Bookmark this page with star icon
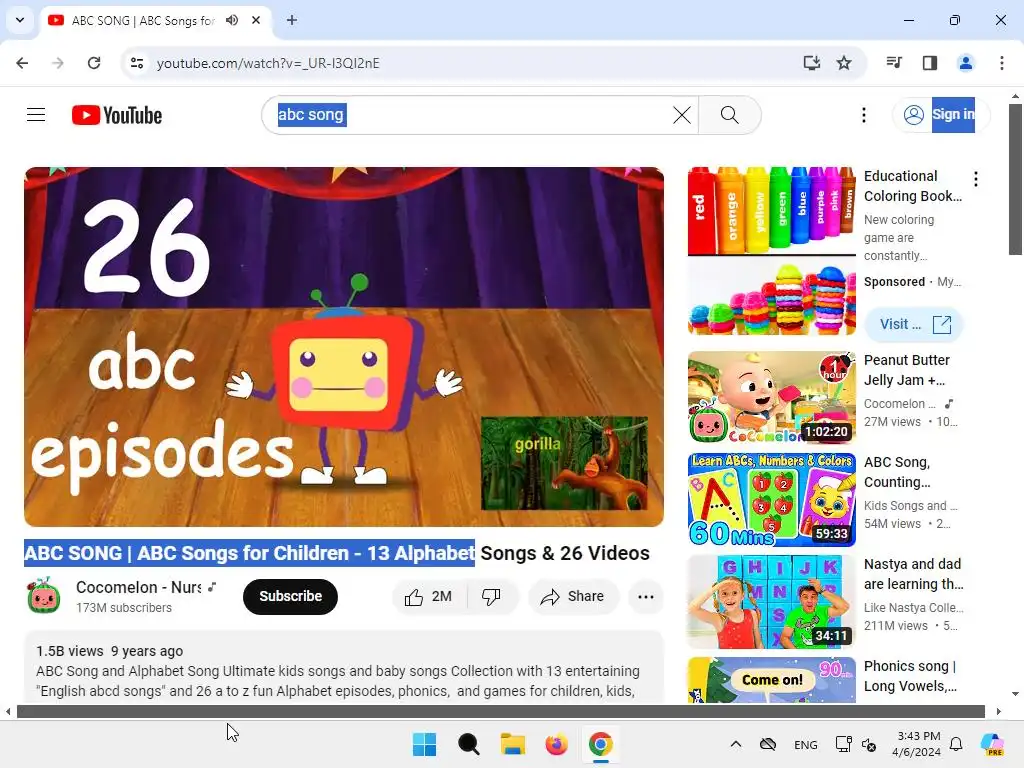Screen dimensions: 1024x768 (844, 63)
